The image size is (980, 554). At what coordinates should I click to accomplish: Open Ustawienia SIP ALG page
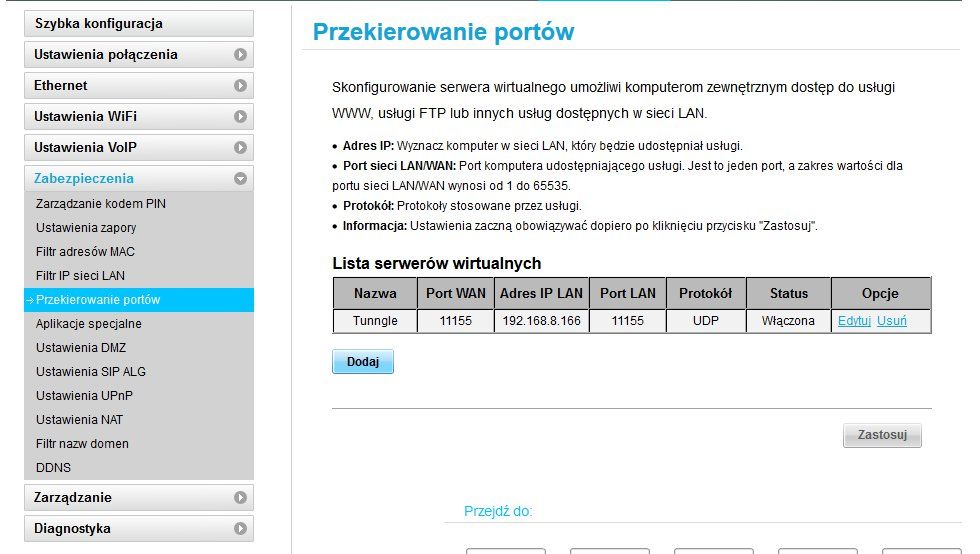click(x=91, y=371)
